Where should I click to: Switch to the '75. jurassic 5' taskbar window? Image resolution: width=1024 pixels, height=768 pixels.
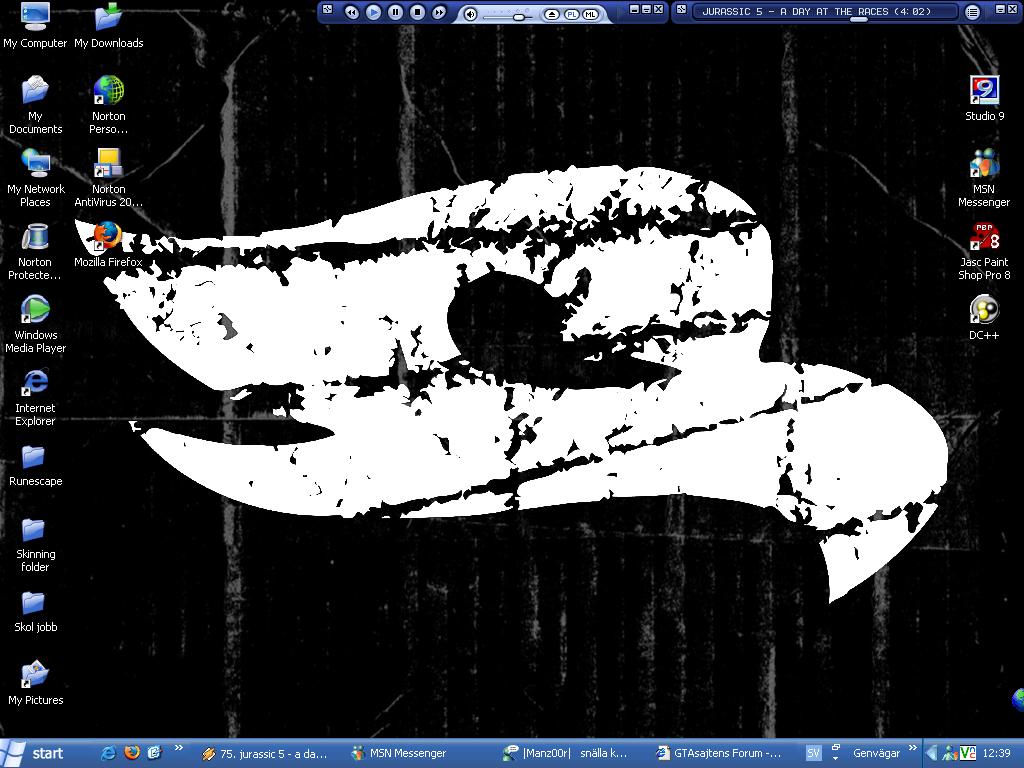(x=265, y=754)
